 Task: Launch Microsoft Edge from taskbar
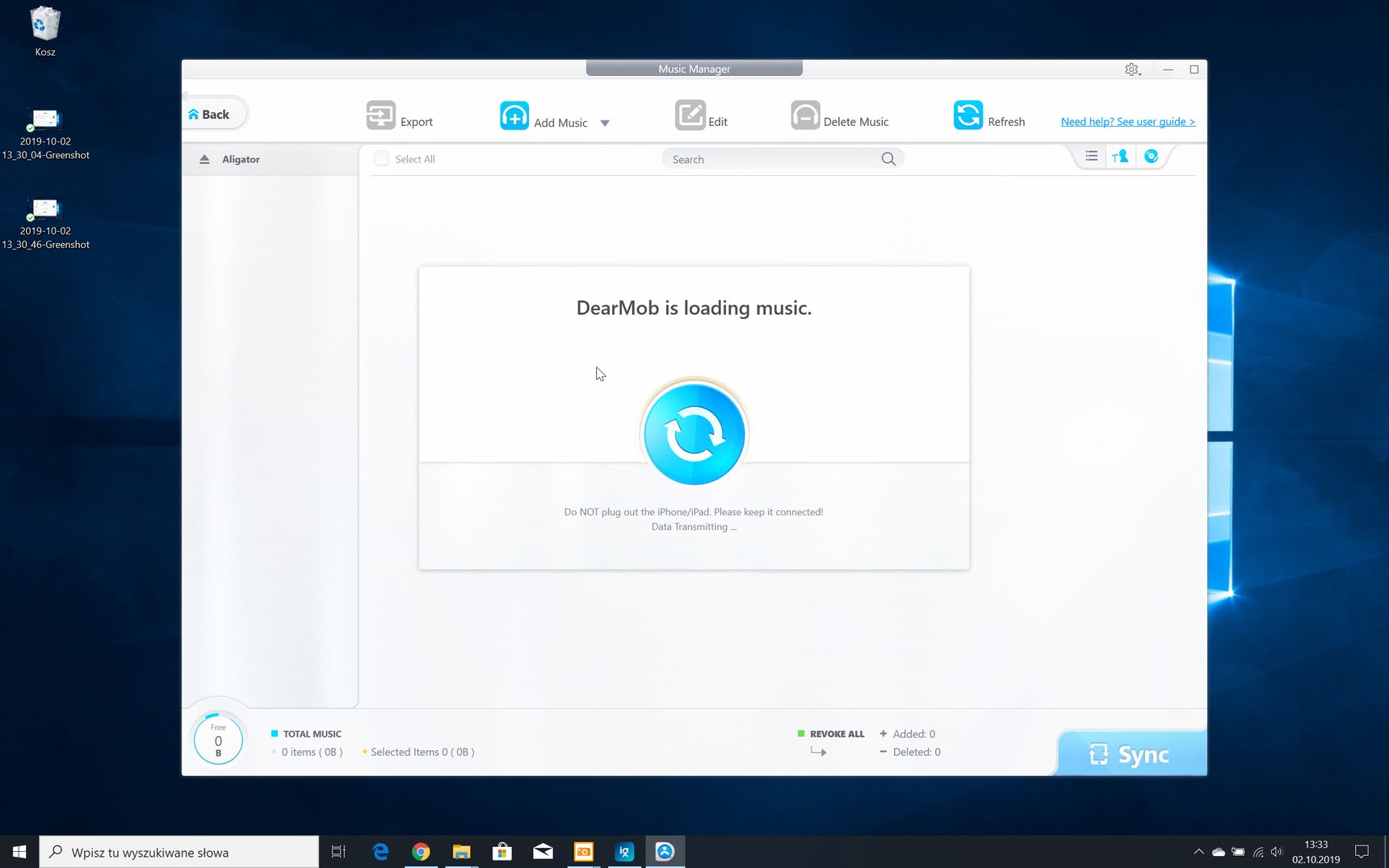(x=380, y=852)
